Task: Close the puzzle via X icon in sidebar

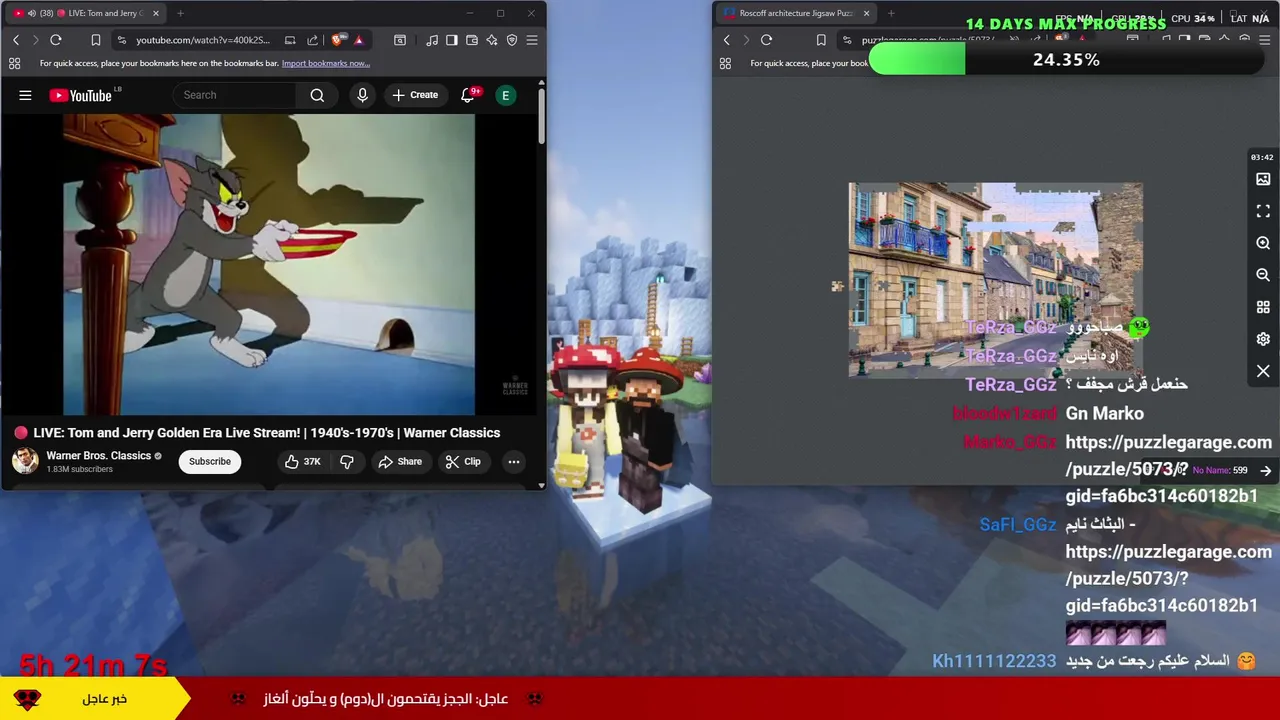Action: click(x=1263, y=371)
